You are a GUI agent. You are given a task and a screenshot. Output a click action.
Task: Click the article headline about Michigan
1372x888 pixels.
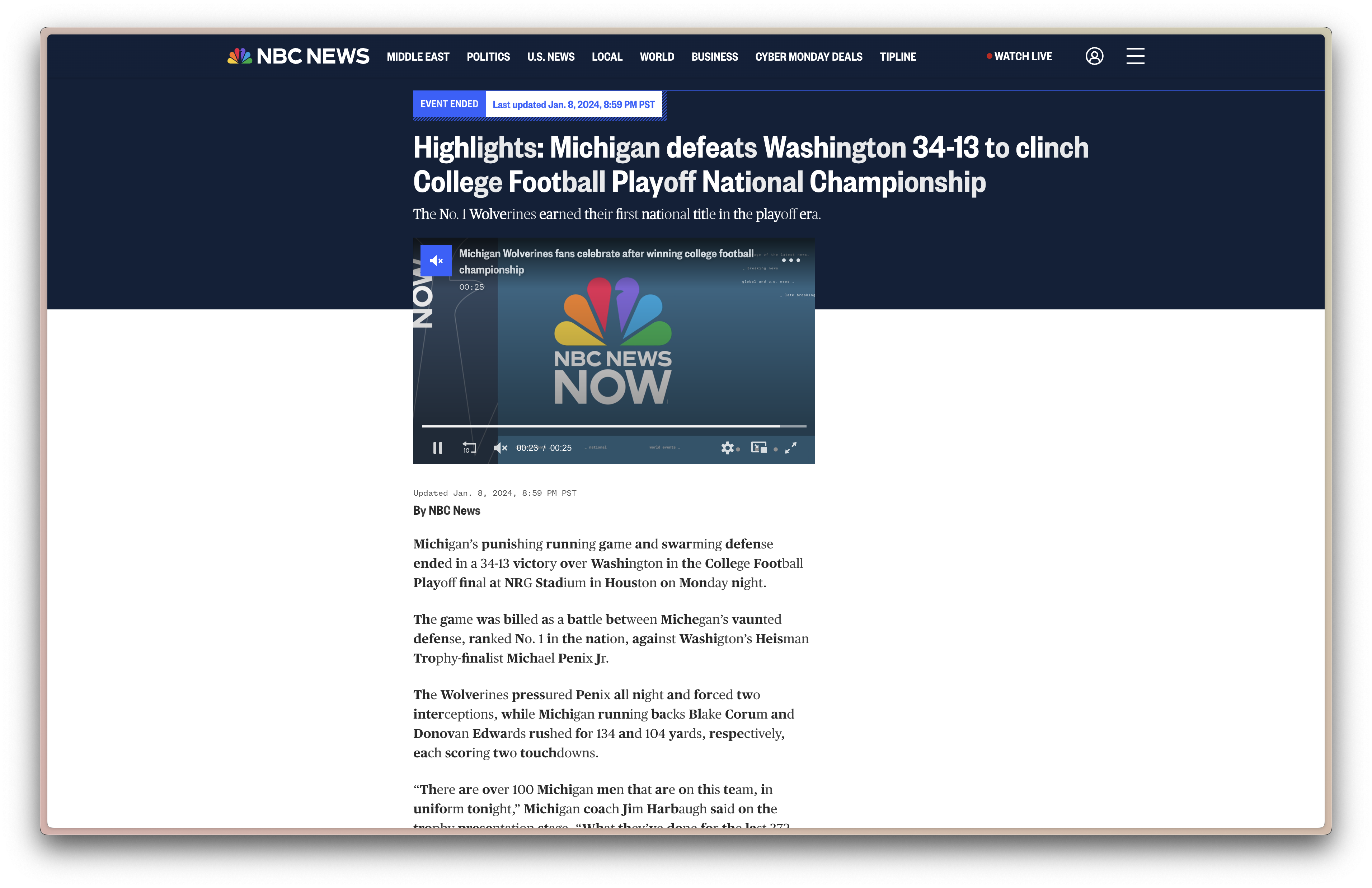tap(750, 165)
